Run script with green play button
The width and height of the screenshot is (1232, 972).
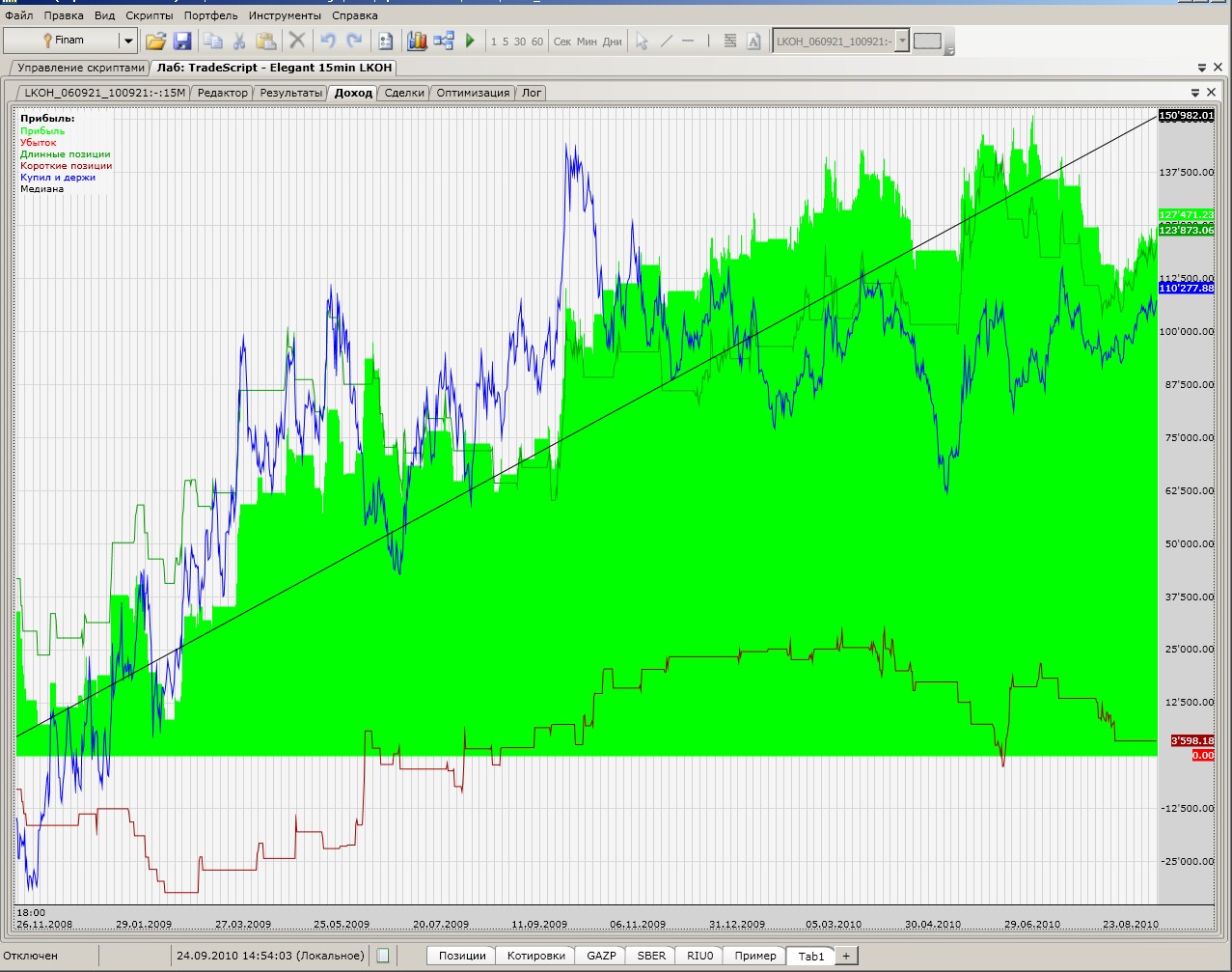point(471,41)
